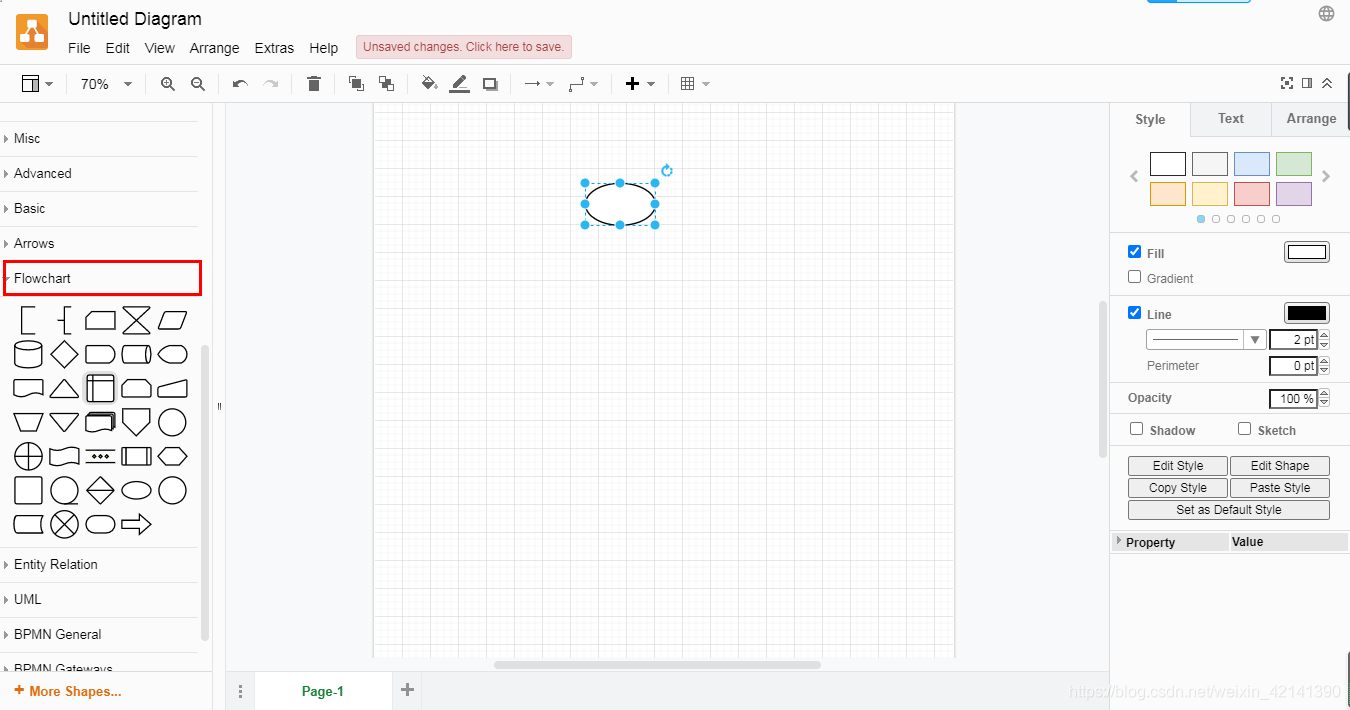Screen dimensions: 1350x710
Task: Click the Edit Style button
Action: click(1178, 466)
